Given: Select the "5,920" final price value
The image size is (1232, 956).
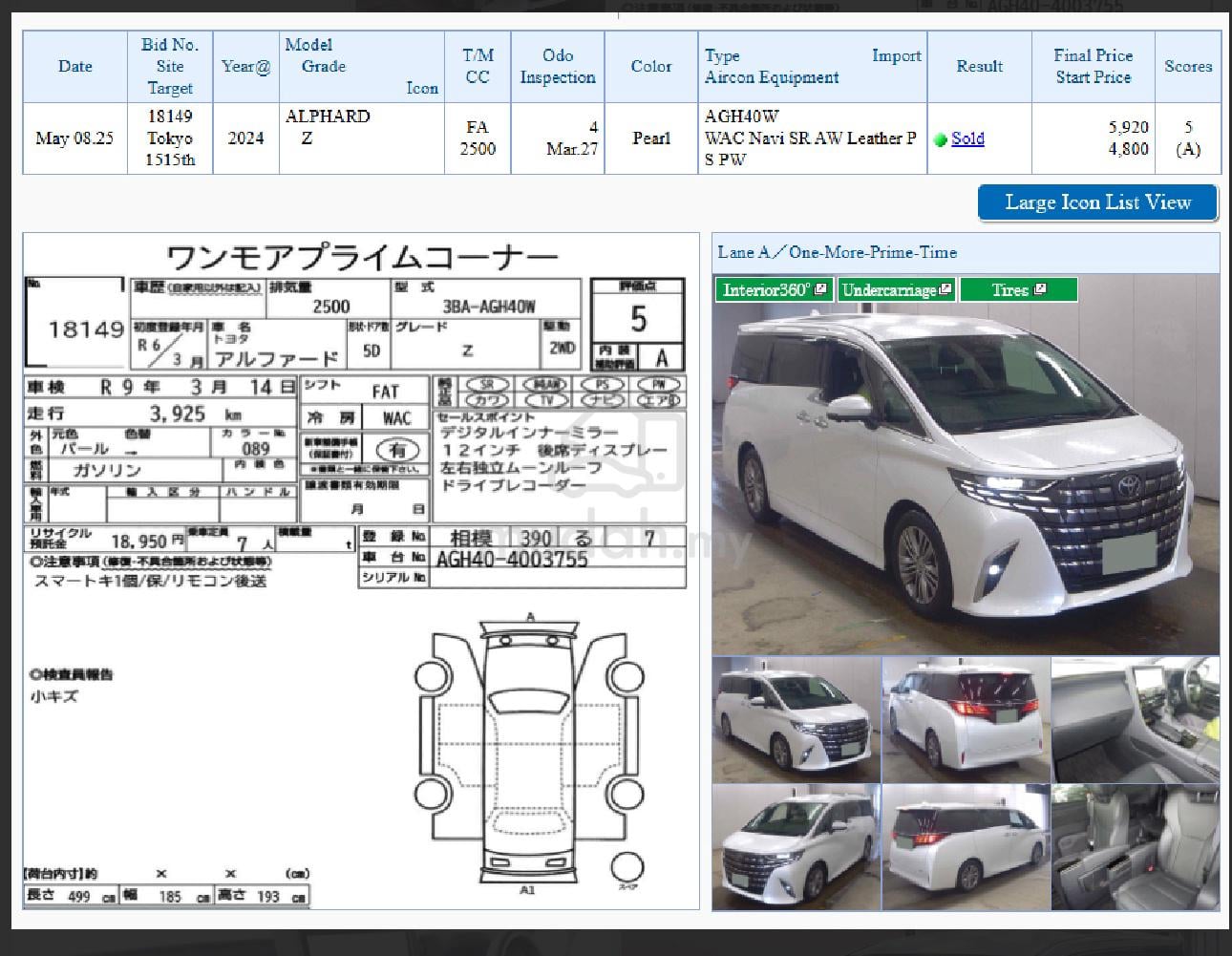Looking at the screenshot, I should tap(1128, 127).
